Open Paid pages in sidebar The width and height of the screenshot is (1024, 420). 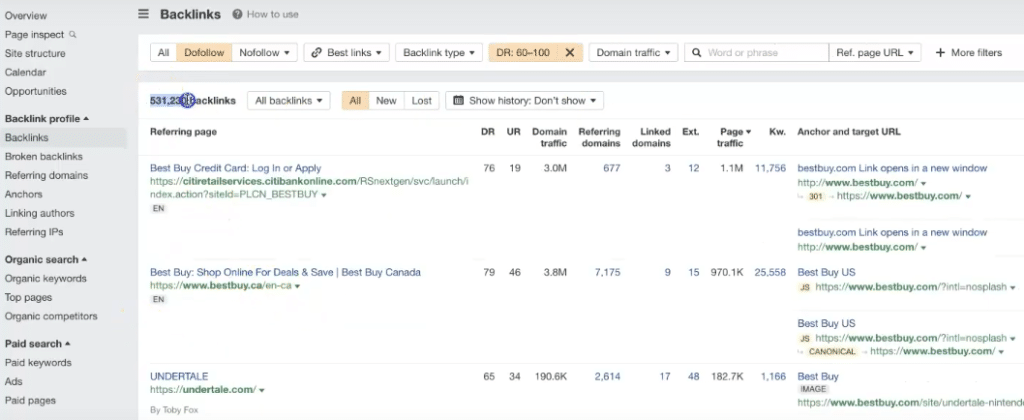click(30, 400)
